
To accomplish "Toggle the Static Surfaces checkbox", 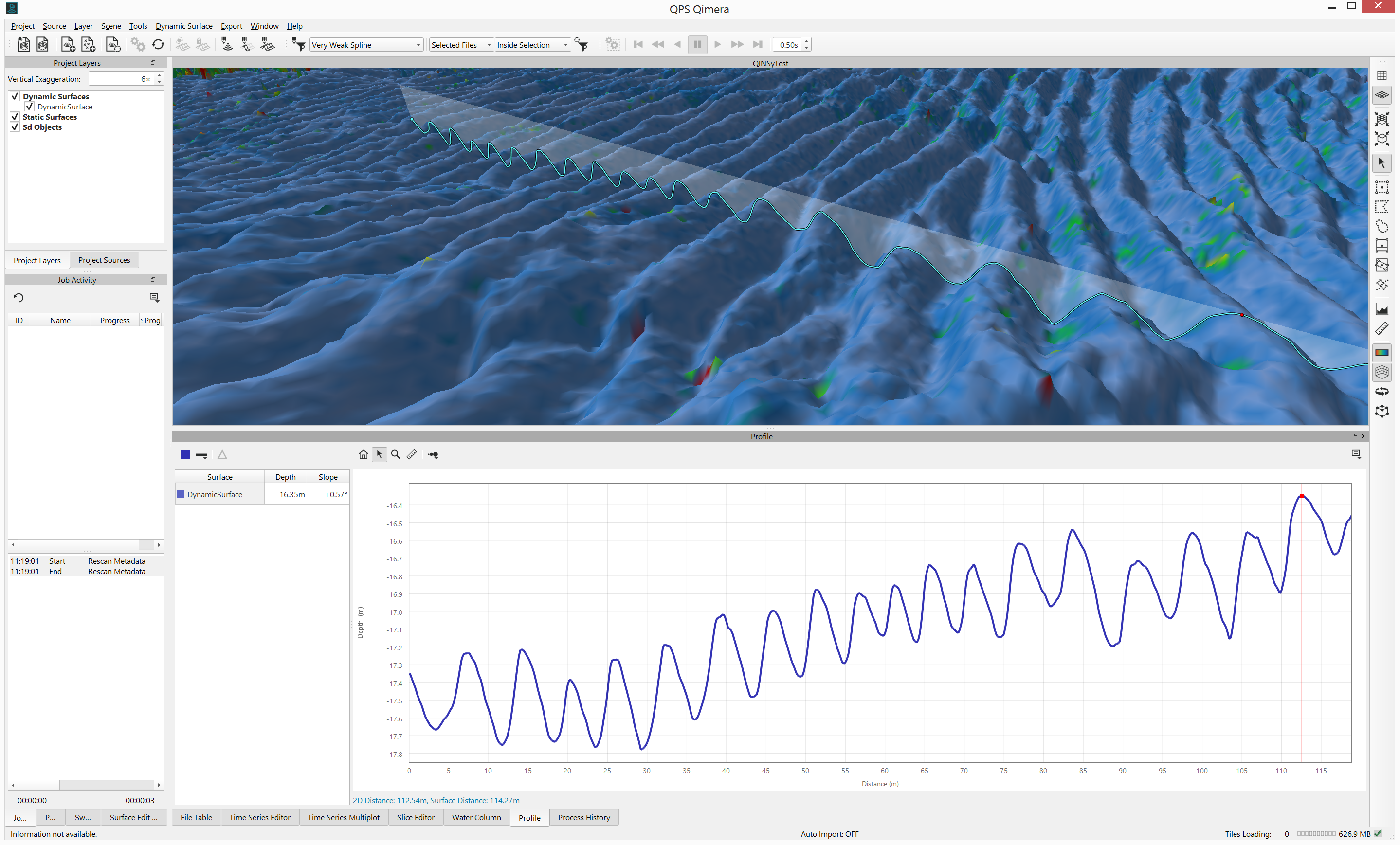I will click(x=16, y=116).
